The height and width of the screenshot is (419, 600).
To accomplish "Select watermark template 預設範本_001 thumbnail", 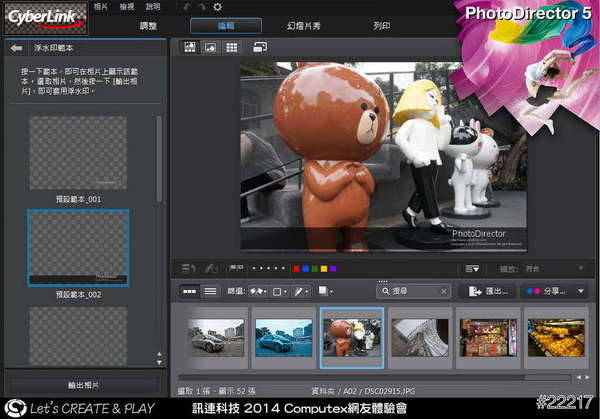I will point(78,153).
